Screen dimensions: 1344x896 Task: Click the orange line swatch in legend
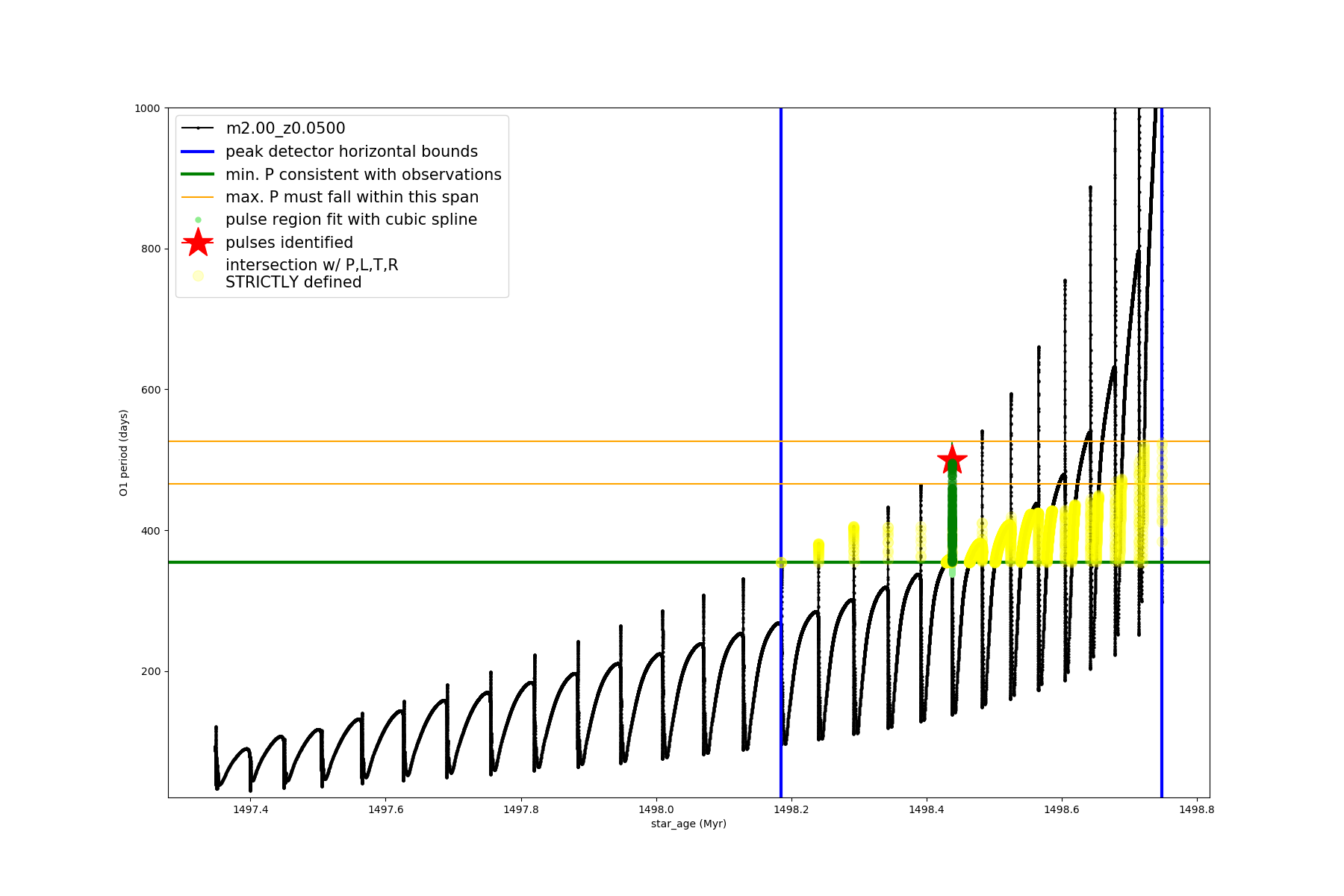click(198, 197)
